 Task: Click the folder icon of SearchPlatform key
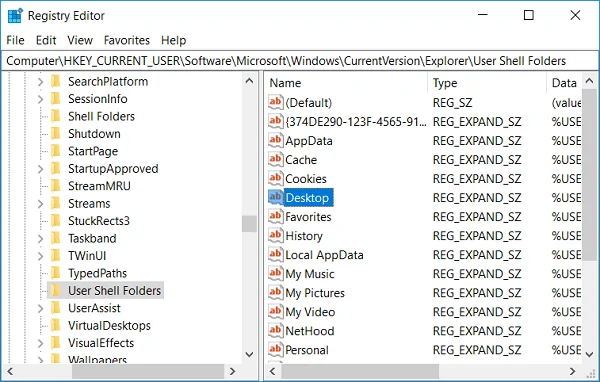click(x=56, y=81)
